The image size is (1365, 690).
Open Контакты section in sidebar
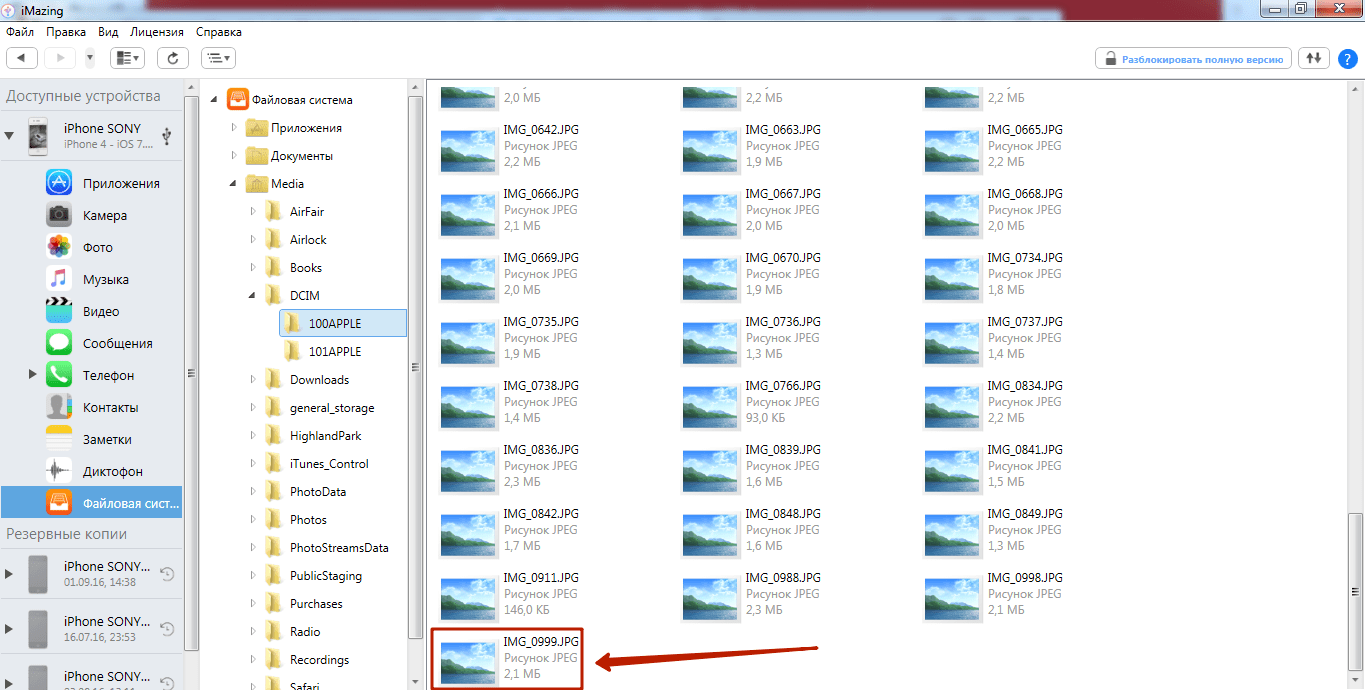(93, 407)
